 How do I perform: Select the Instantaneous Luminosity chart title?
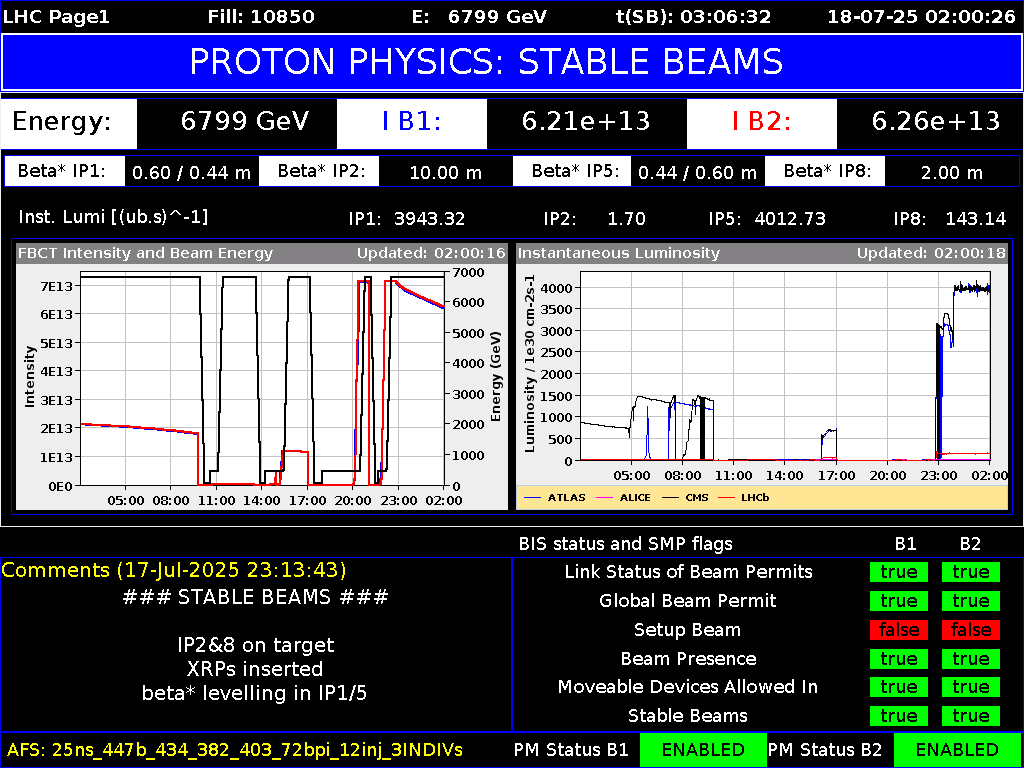coord(618,253)
